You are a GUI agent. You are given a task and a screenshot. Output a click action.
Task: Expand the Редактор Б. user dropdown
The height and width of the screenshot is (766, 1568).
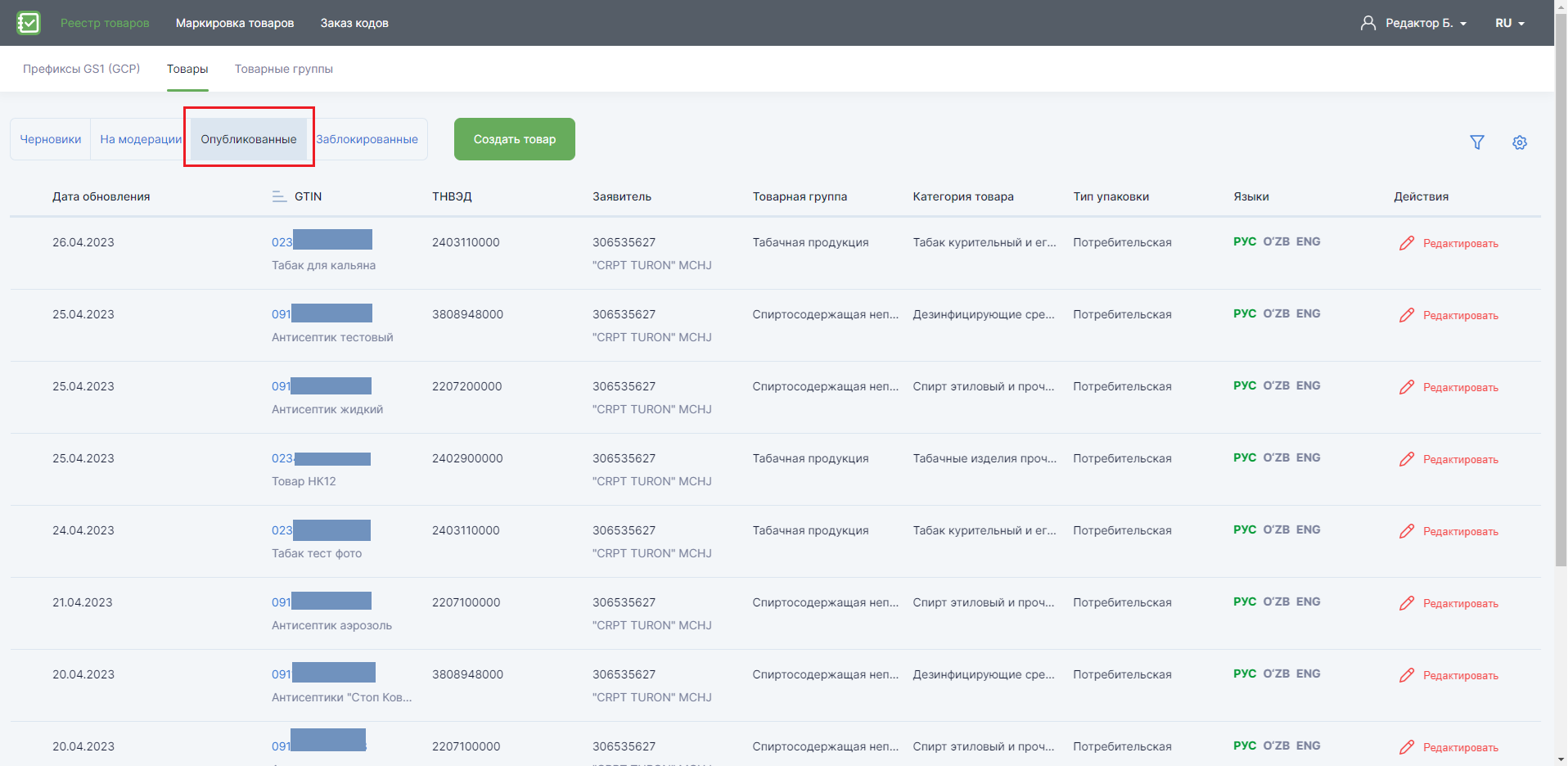coord(1426,23)
